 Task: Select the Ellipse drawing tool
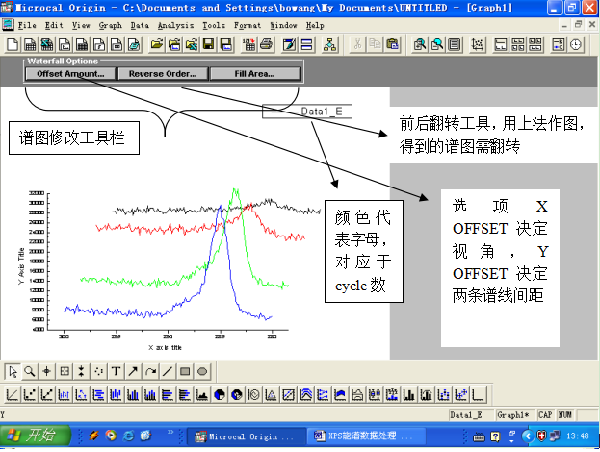pos(201,370)
